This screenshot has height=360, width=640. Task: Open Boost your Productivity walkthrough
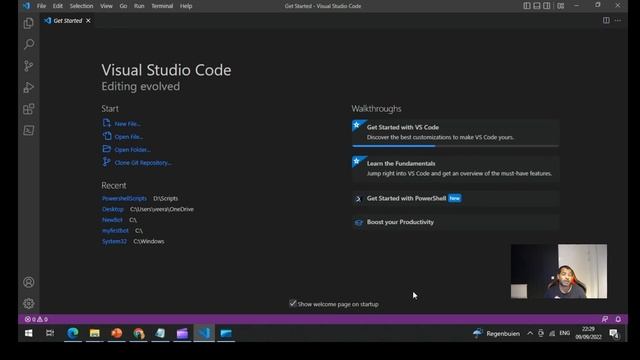point(455,222)
